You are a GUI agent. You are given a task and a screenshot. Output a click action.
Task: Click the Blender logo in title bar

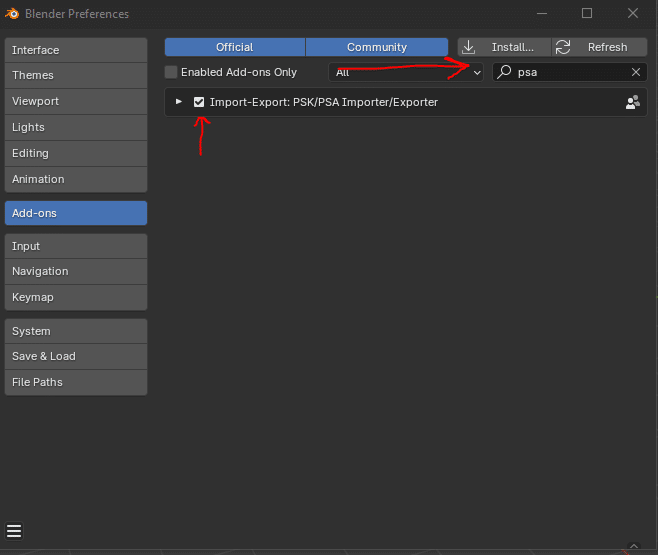click(12, 14)
